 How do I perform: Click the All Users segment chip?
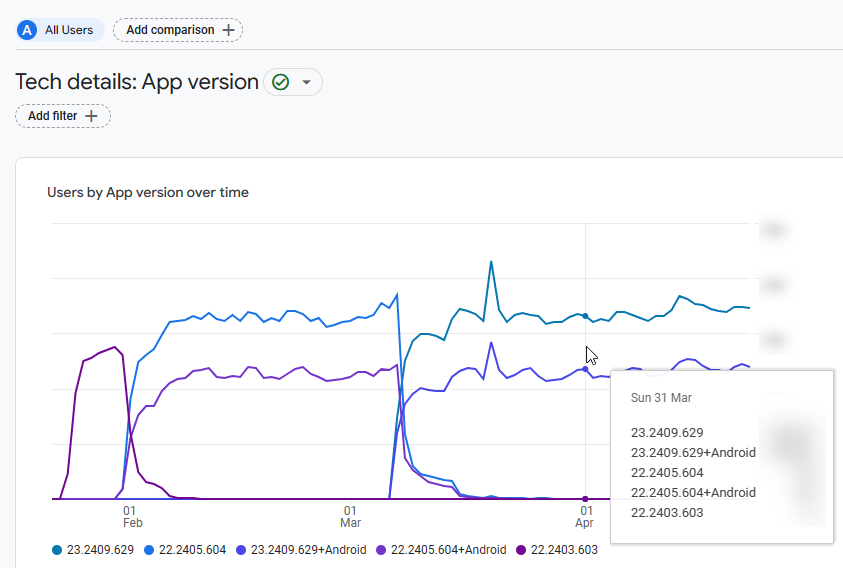(x=60, y=30)
